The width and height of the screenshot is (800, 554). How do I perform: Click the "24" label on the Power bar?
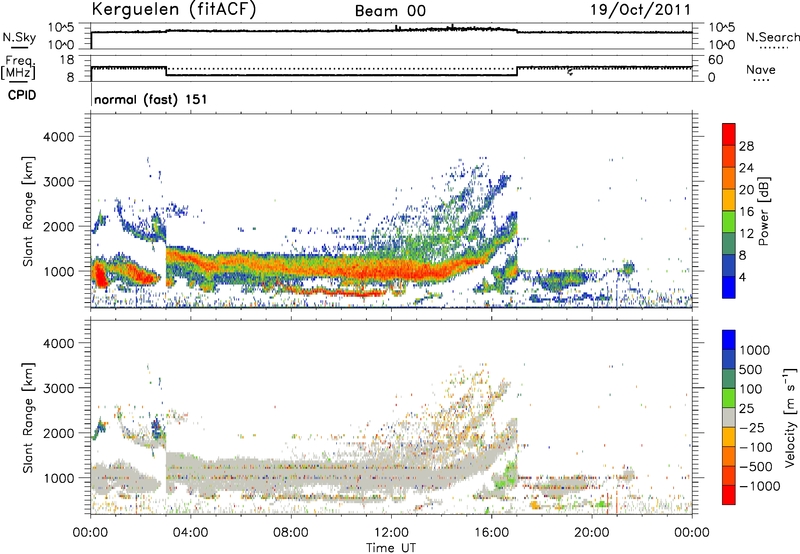746,168
